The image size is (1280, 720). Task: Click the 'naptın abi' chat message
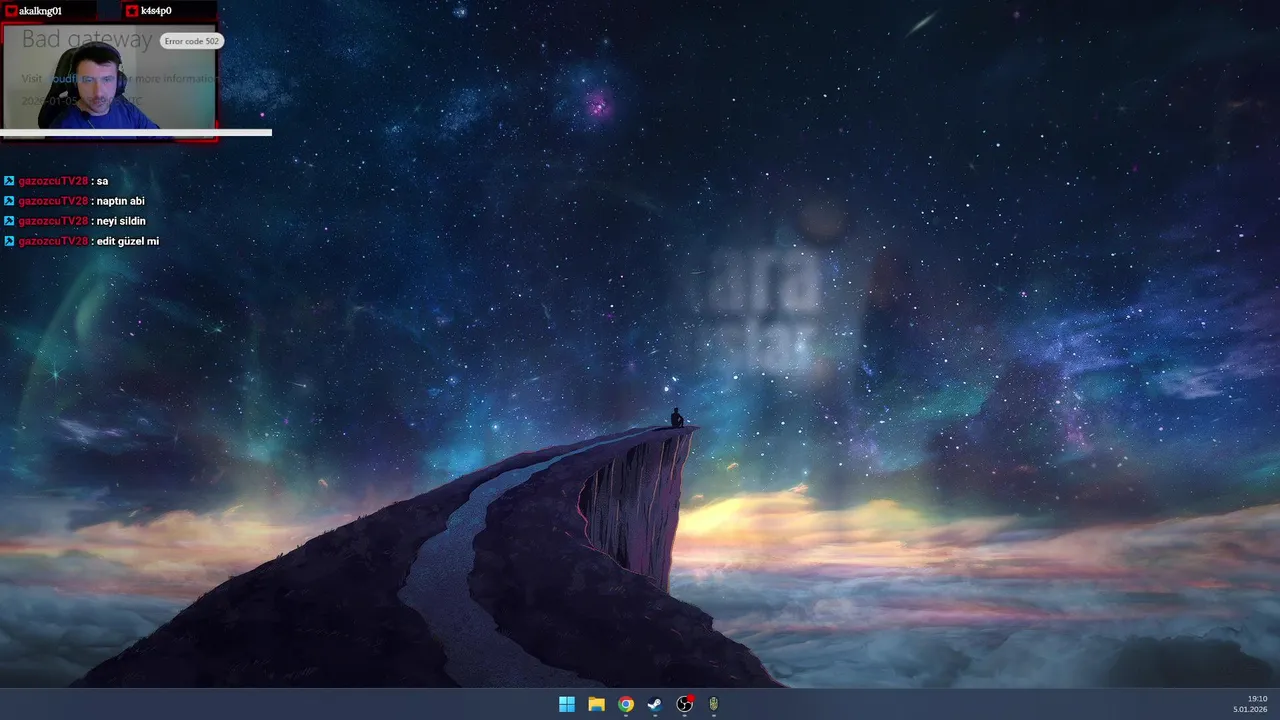(x=120, y=201)
